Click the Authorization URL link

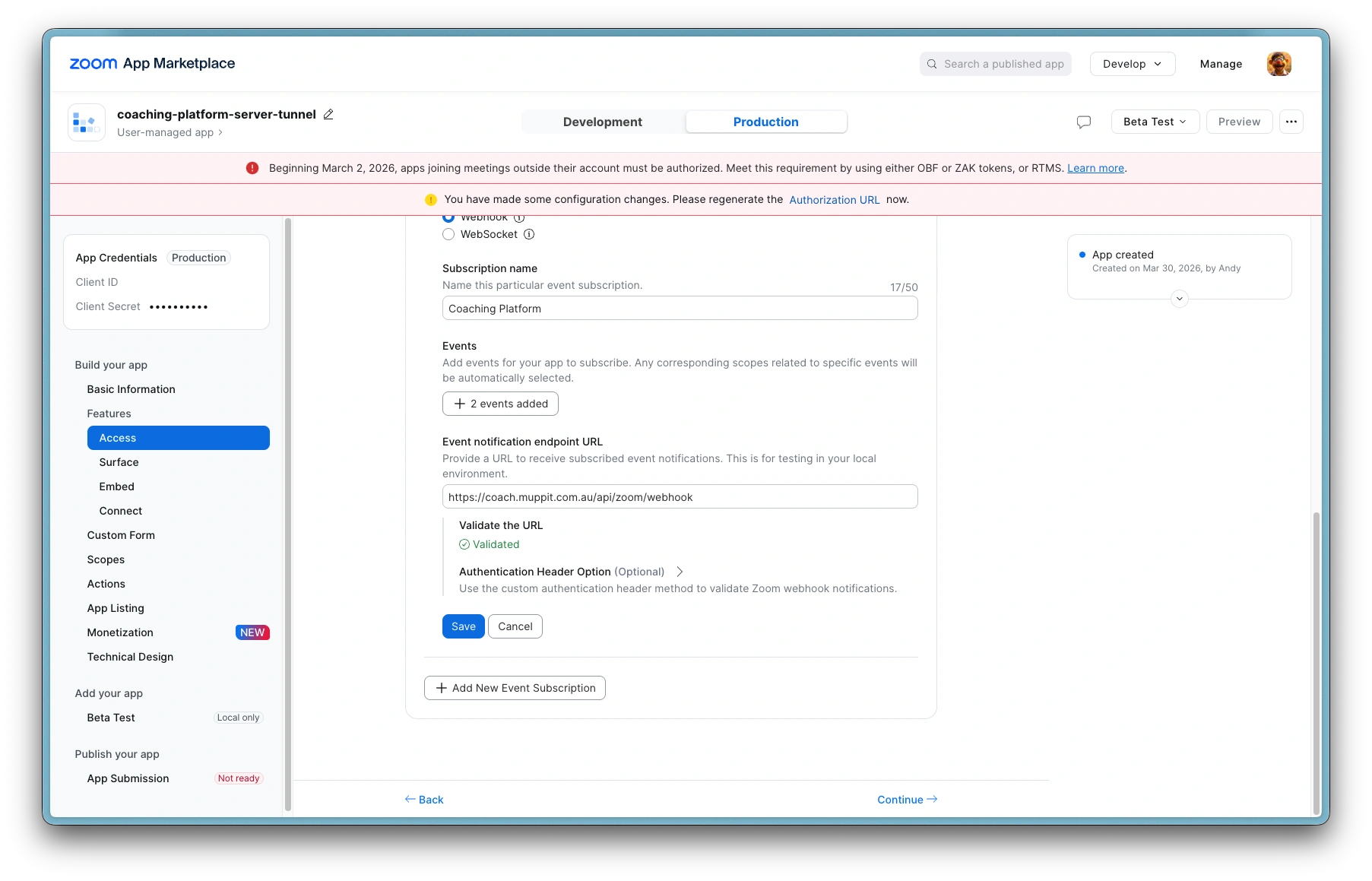[834, 200]
